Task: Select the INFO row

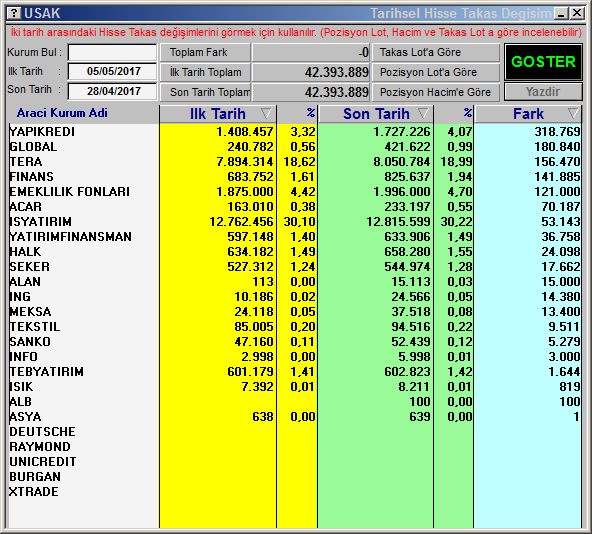Action: pos(294,357)
